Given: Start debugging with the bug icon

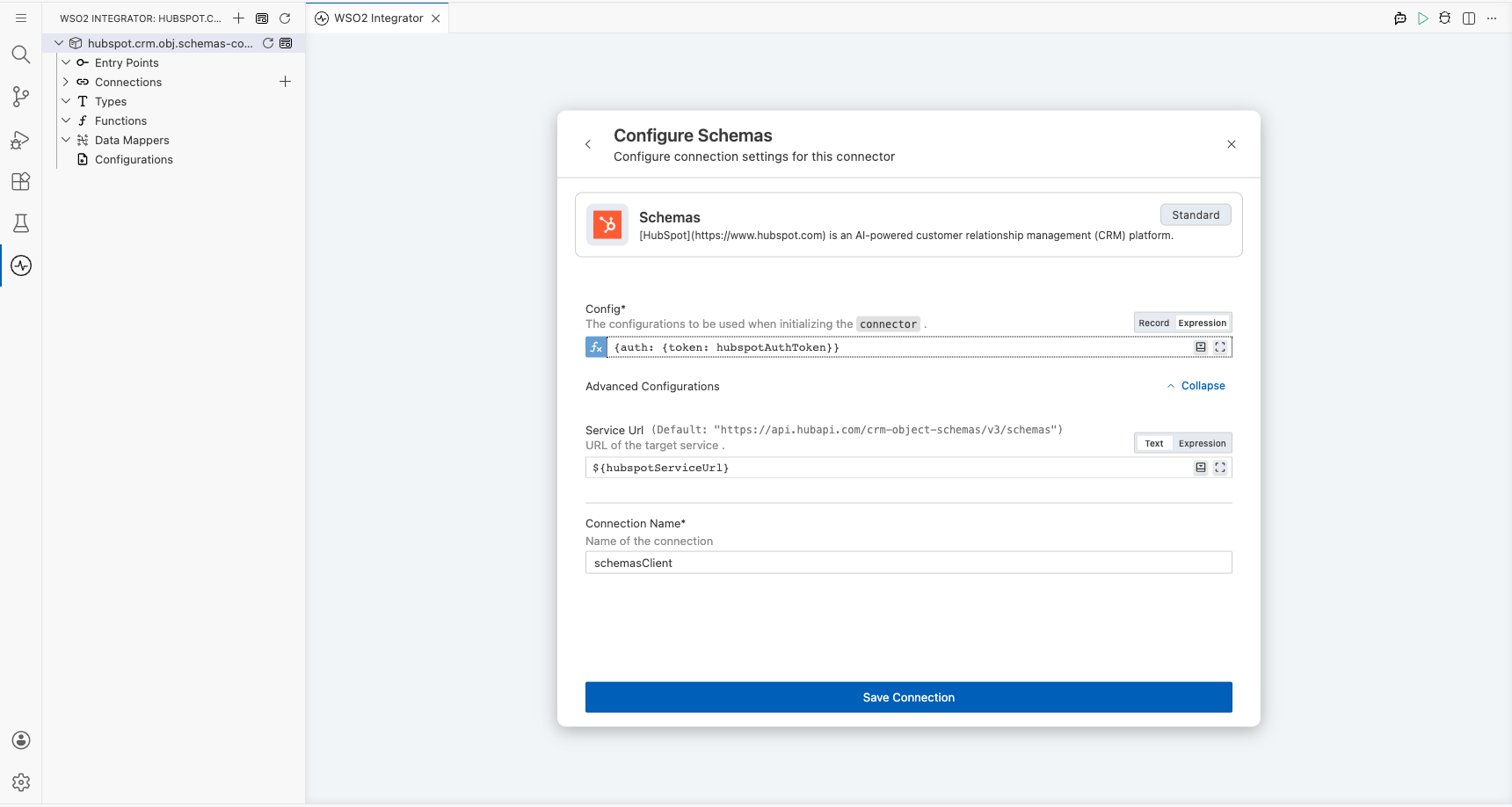Looking at the screenshot, I should 1445,18.
